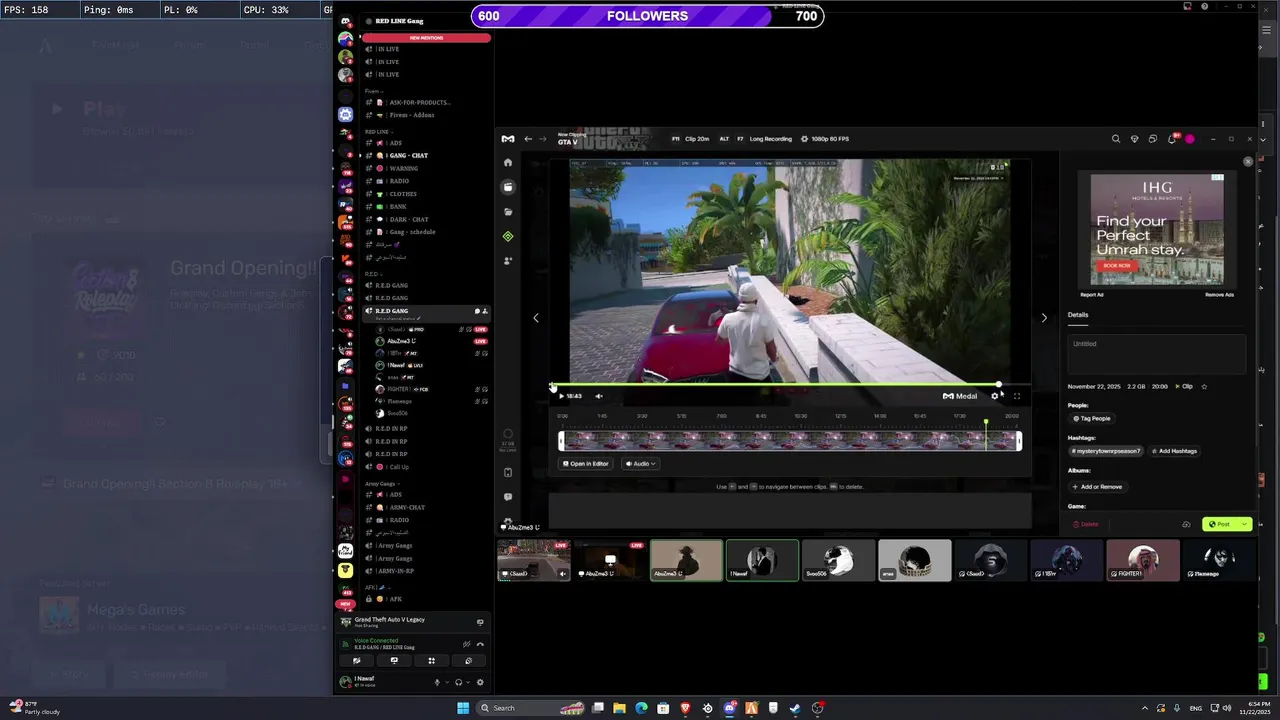Toggle Discord microphone mute
Image resolution: width=1280 pixels, height=720 pixels.
(x=436, y=683)
